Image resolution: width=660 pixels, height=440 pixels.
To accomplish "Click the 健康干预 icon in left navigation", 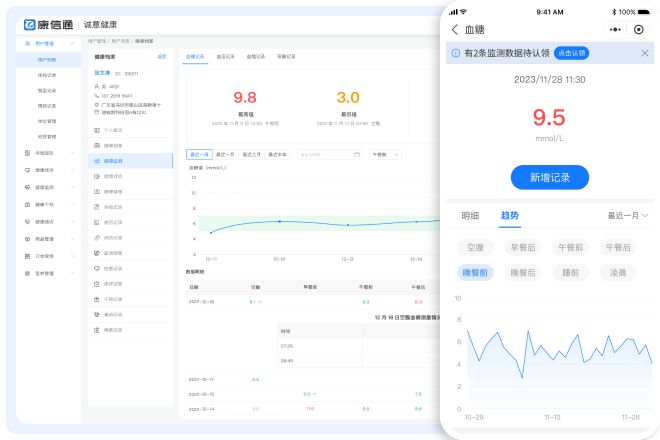I will click(27, 205).
